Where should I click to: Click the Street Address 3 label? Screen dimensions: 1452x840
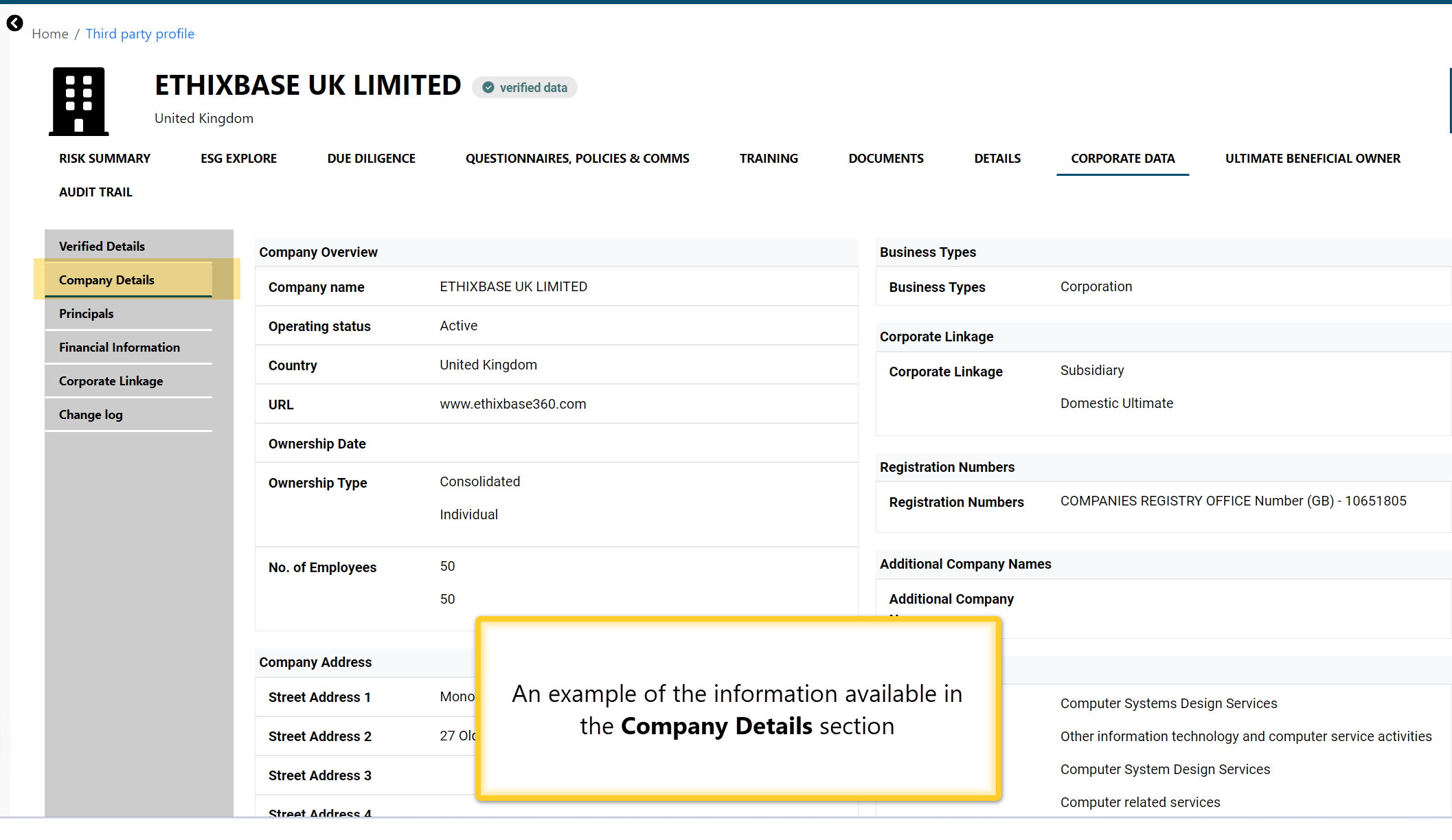[319, 775]
